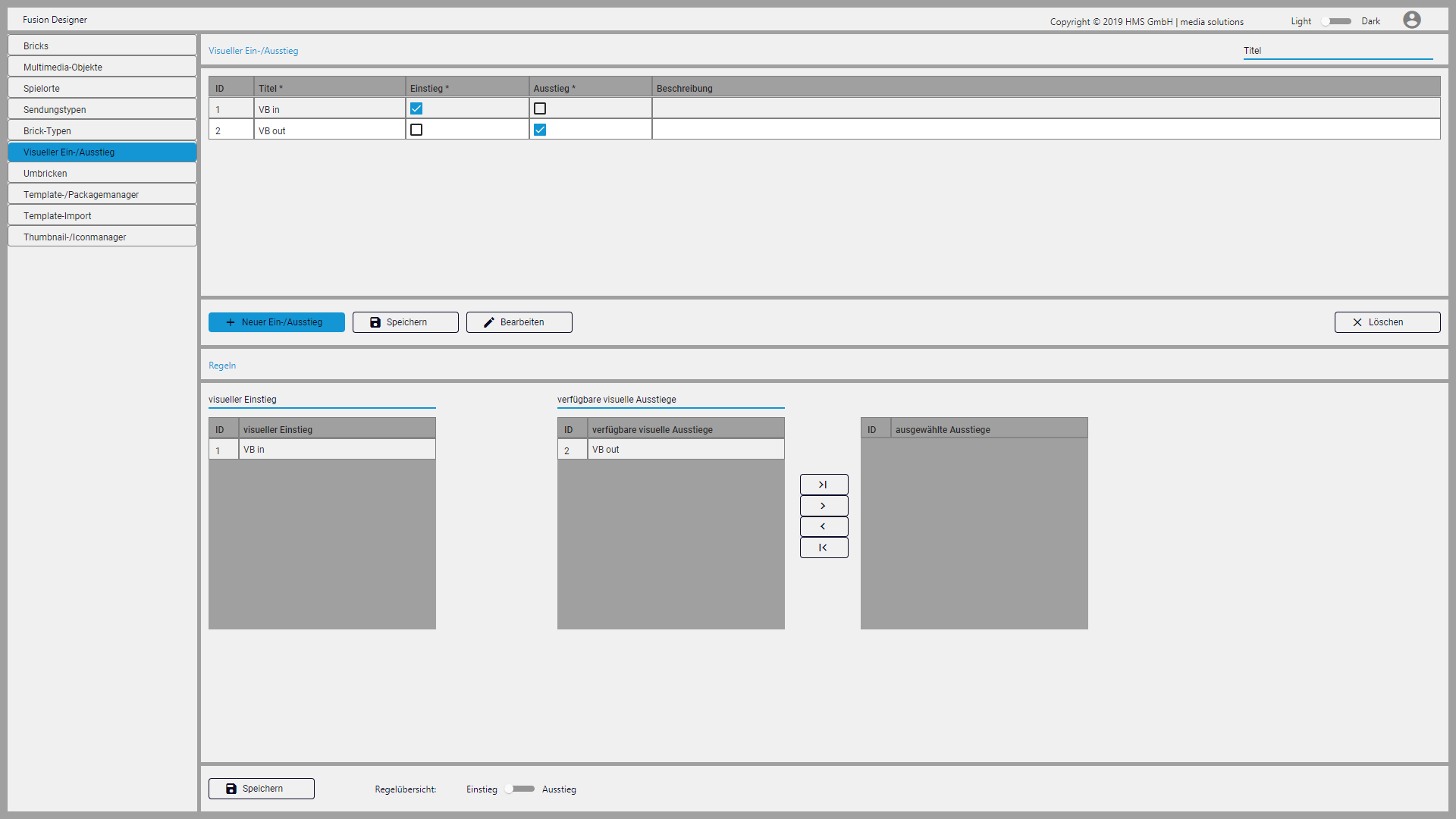Select Thumbnail-/Iconmanager in the sidebar
The width and height of the screenshot is (1456, 819).
(102, 237)
